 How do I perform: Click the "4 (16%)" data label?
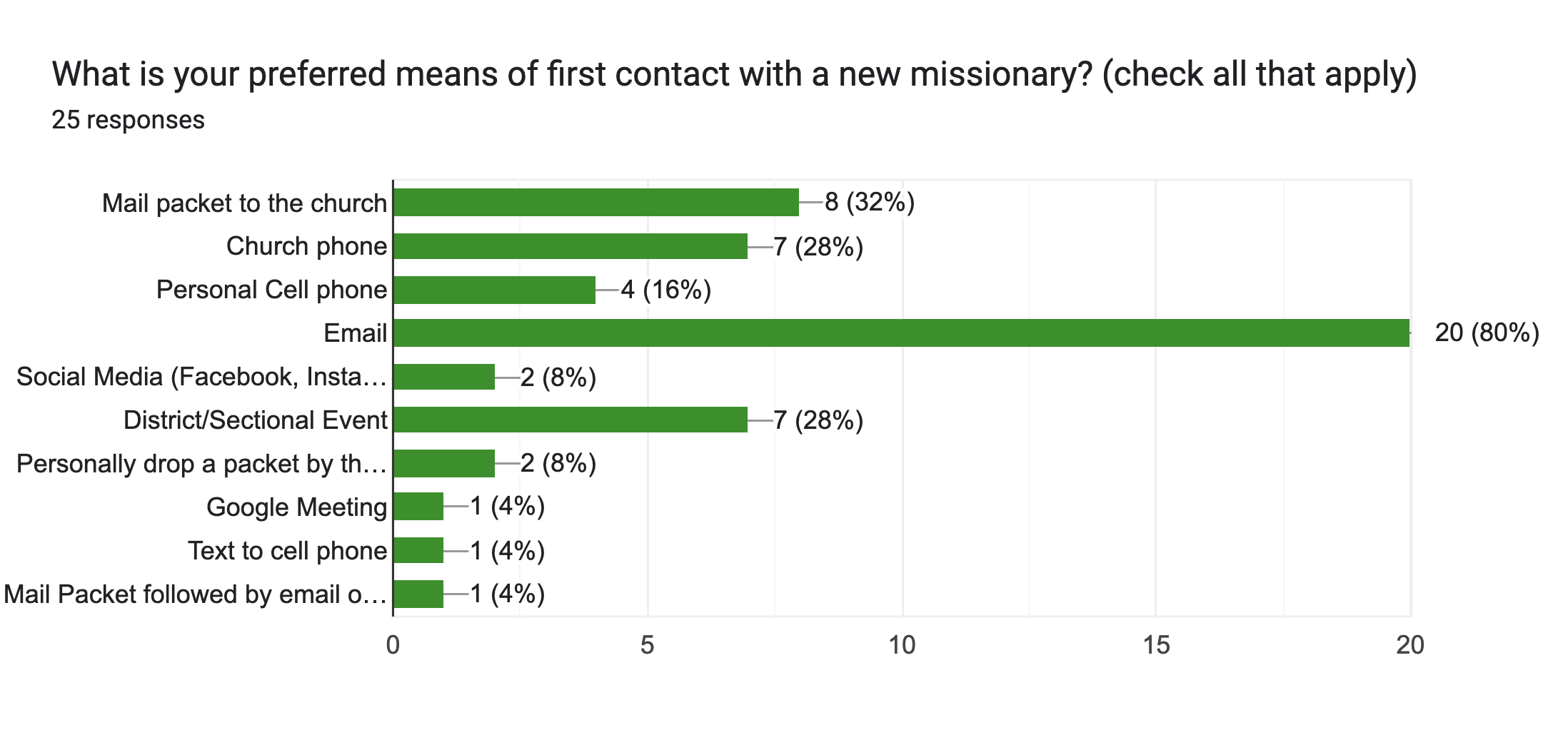666,290
